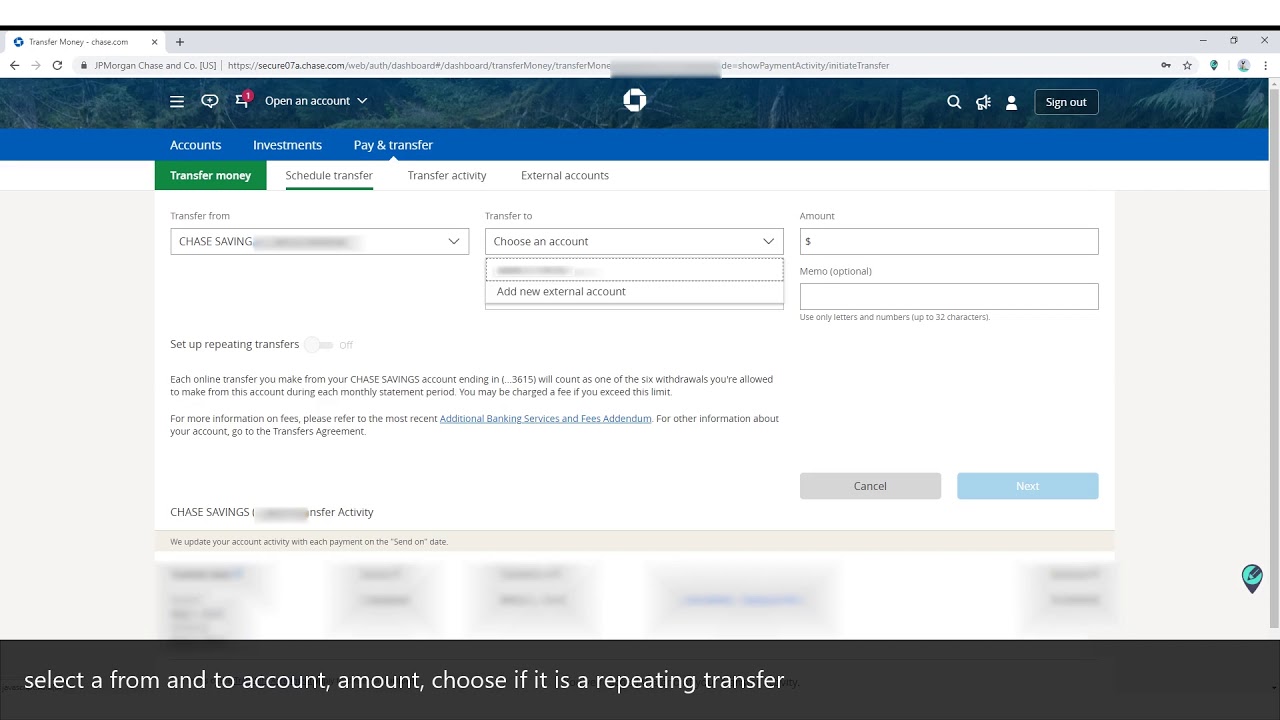This screenshot has height=720, width=1280.
Task: Click the Chase octagon logo
Action: [635, 100]
